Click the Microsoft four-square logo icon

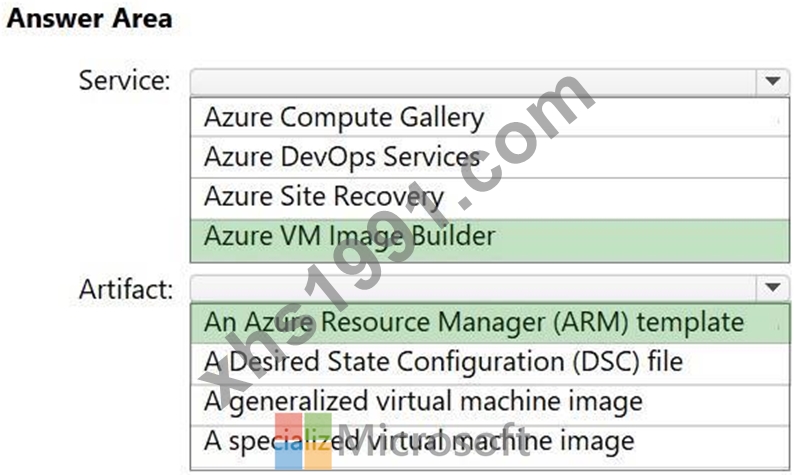click(303, 442)
